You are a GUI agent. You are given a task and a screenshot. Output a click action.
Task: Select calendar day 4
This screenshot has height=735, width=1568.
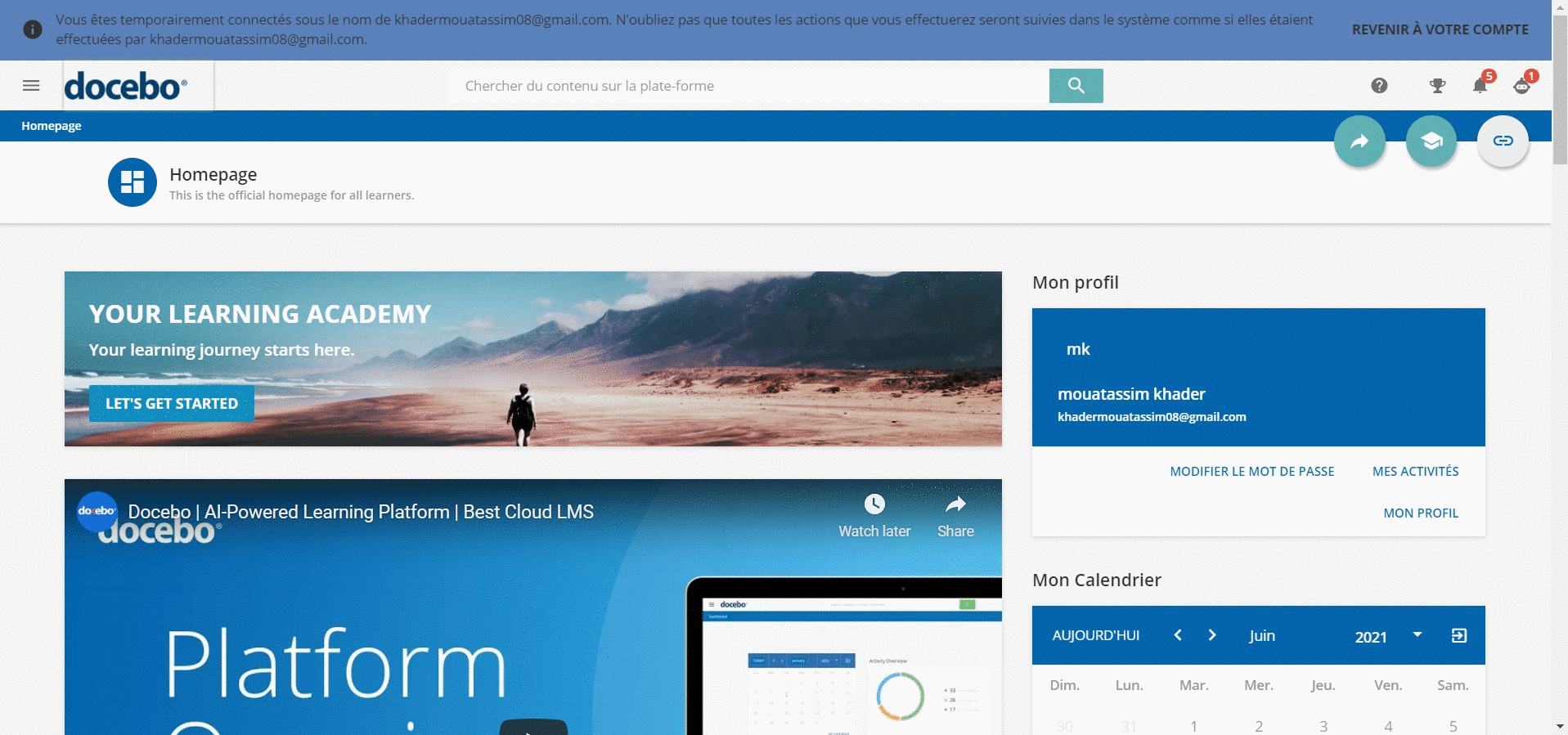(x=1388, y=726)
